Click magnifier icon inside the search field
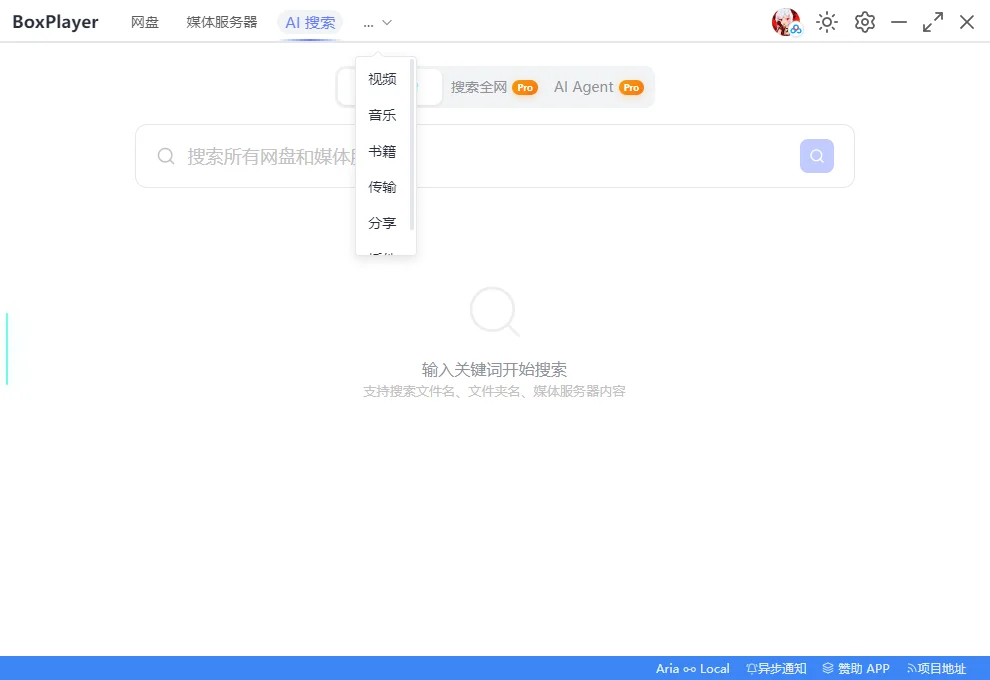 pyautogui.click(x=166, y=156)
